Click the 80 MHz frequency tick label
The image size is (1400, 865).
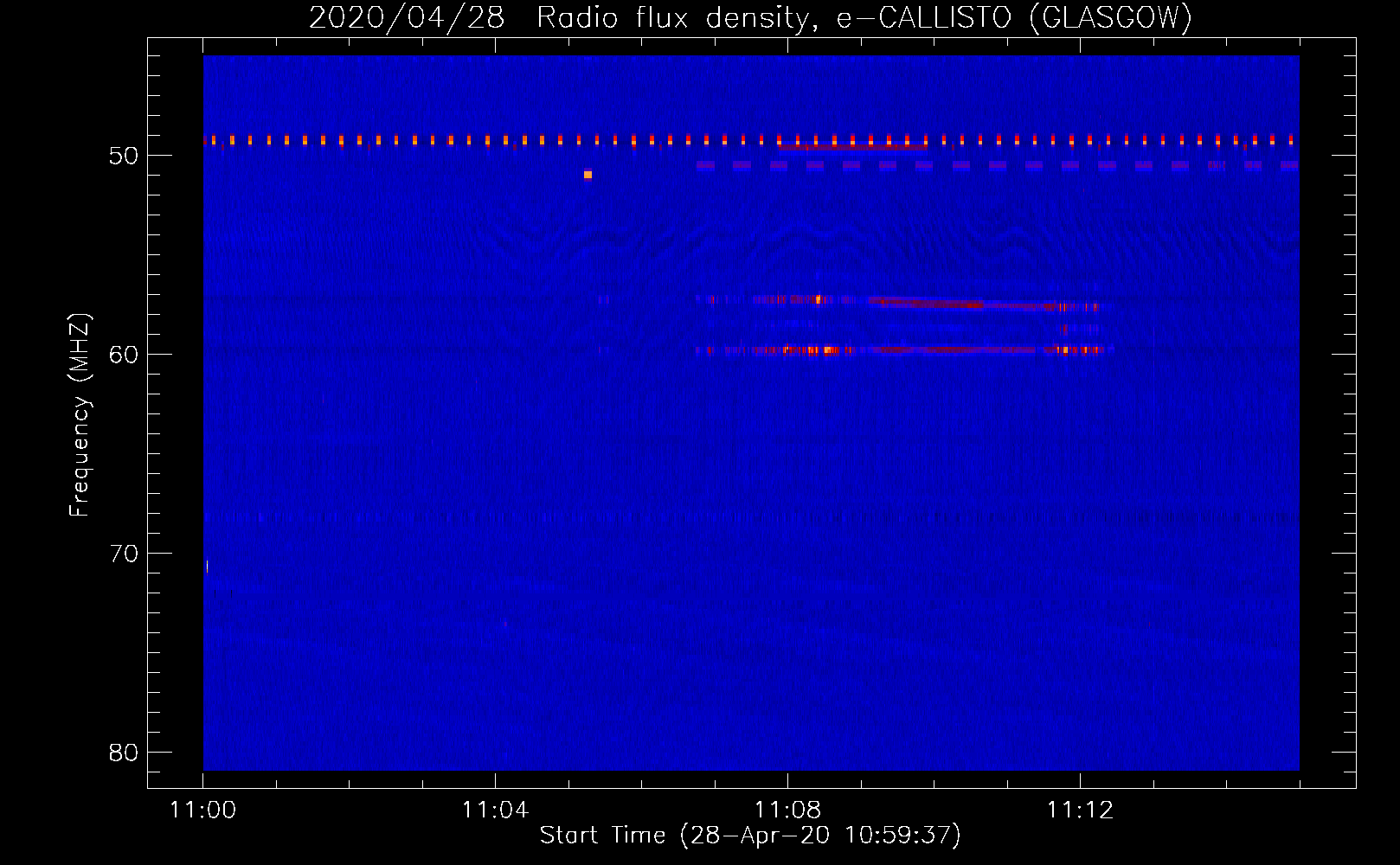click(x=124, y=753)
